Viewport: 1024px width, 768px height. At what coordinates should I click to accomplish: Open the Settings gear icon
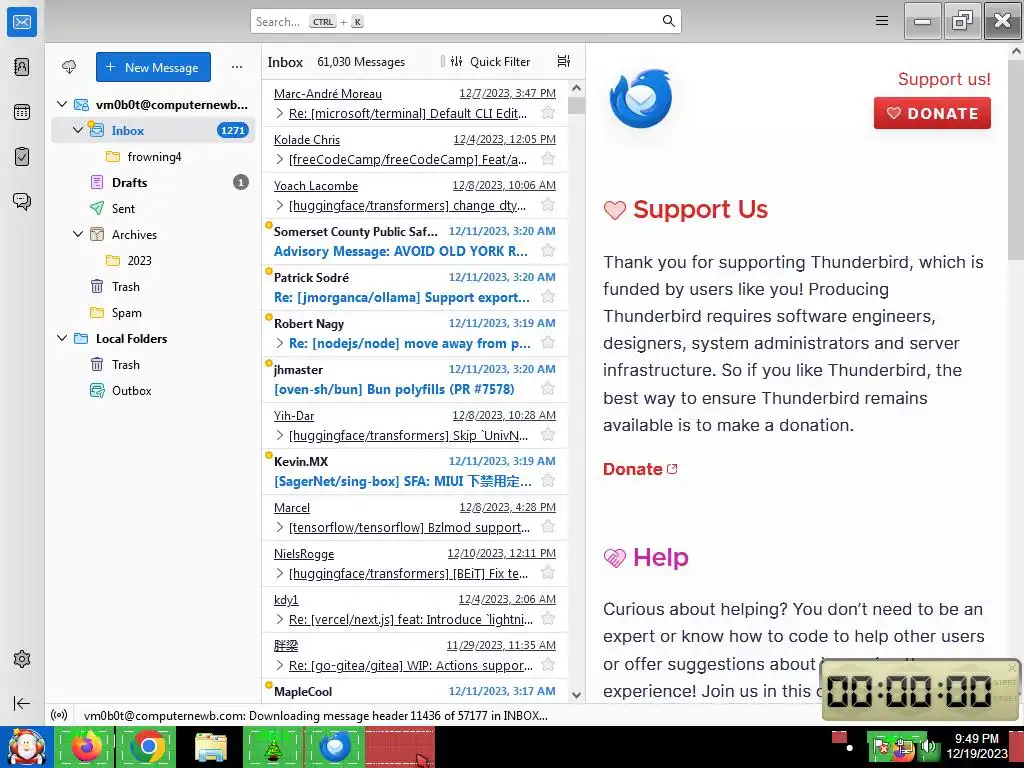pyautogui.click(x=22, y=659)
